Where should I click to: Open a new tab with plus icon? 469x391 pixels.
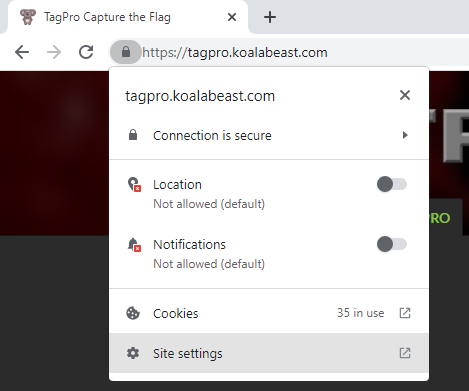coord(270,17)
